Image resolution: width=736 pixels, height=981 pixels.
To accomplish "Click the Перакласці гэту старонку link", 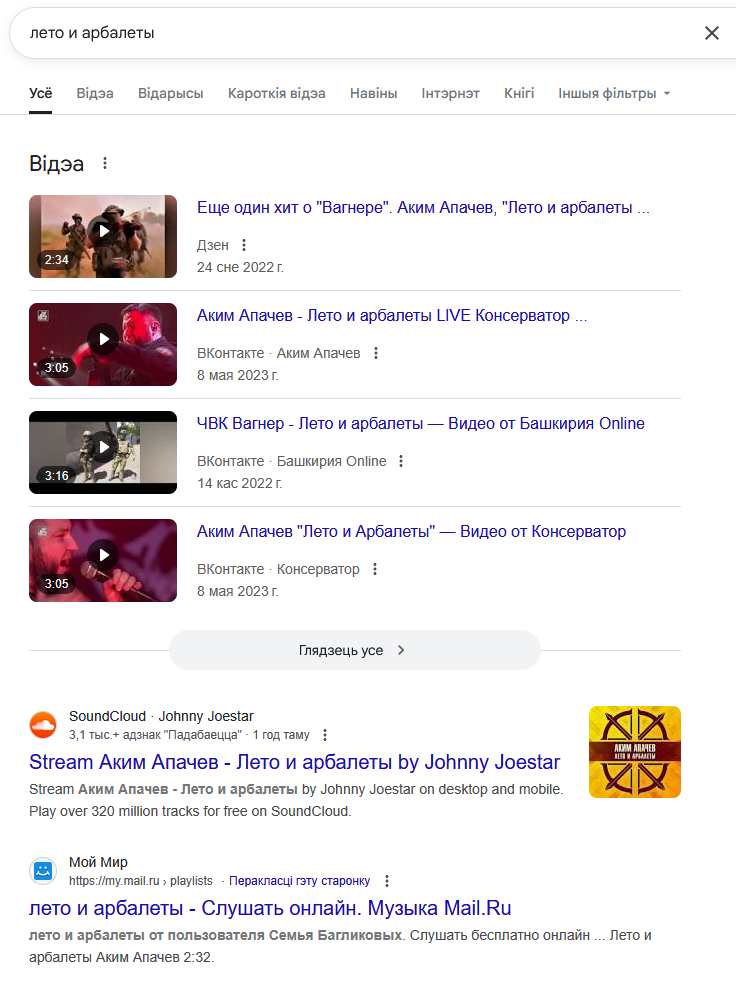I will pos(299,881).
